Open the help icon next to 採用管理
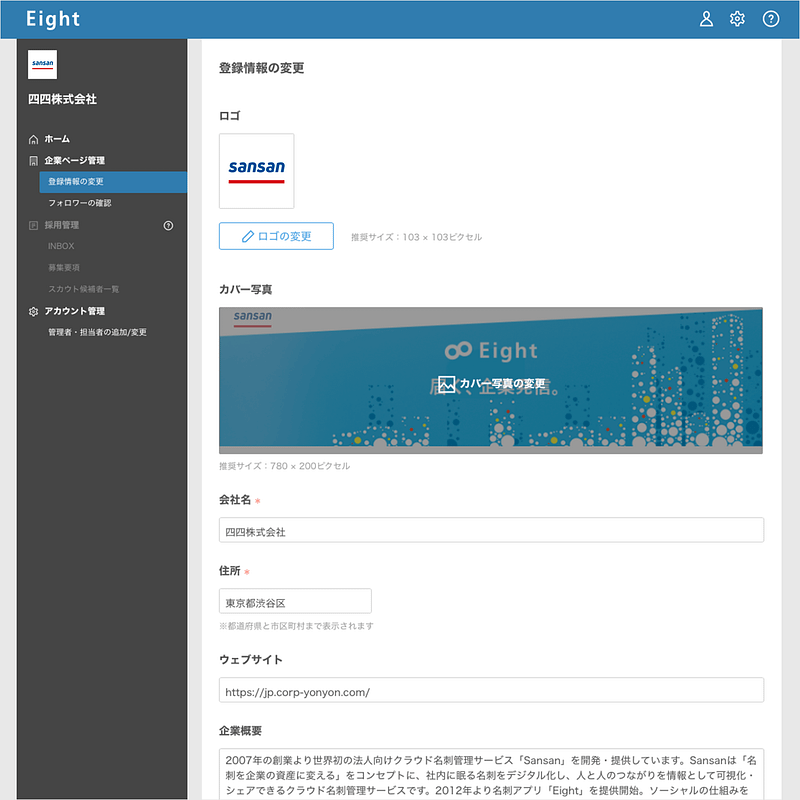Viewport: 800px width, 800px height. (x=168, y=226)
